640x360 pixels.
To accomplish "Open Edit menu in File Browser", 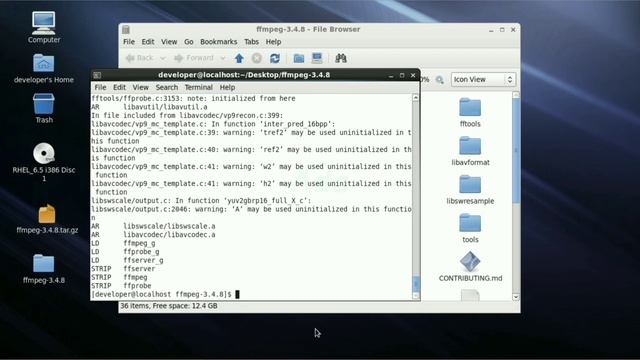I will (x=148, y=42).
